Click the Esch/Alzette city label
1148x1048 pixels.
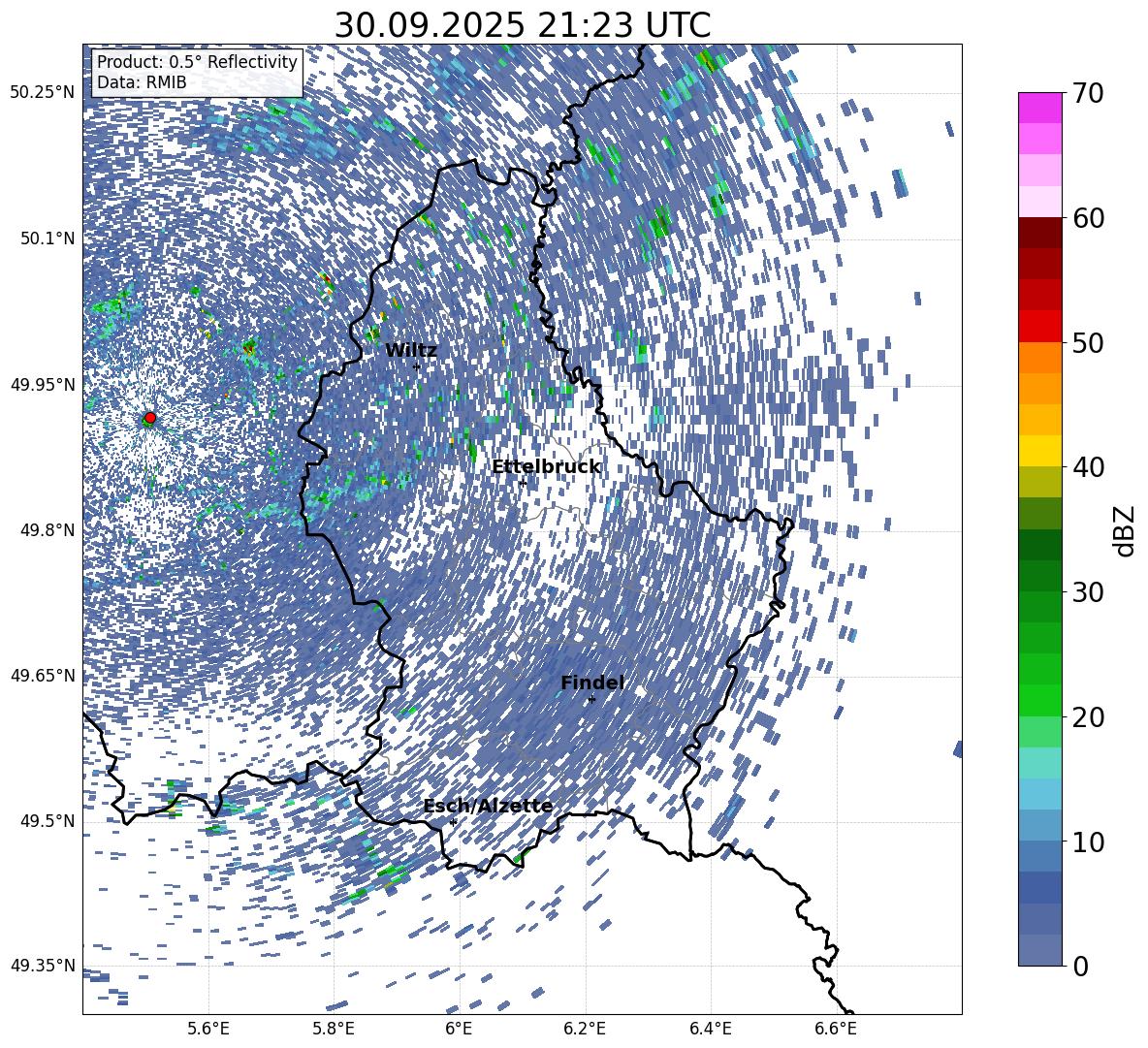tap(489, 807)
